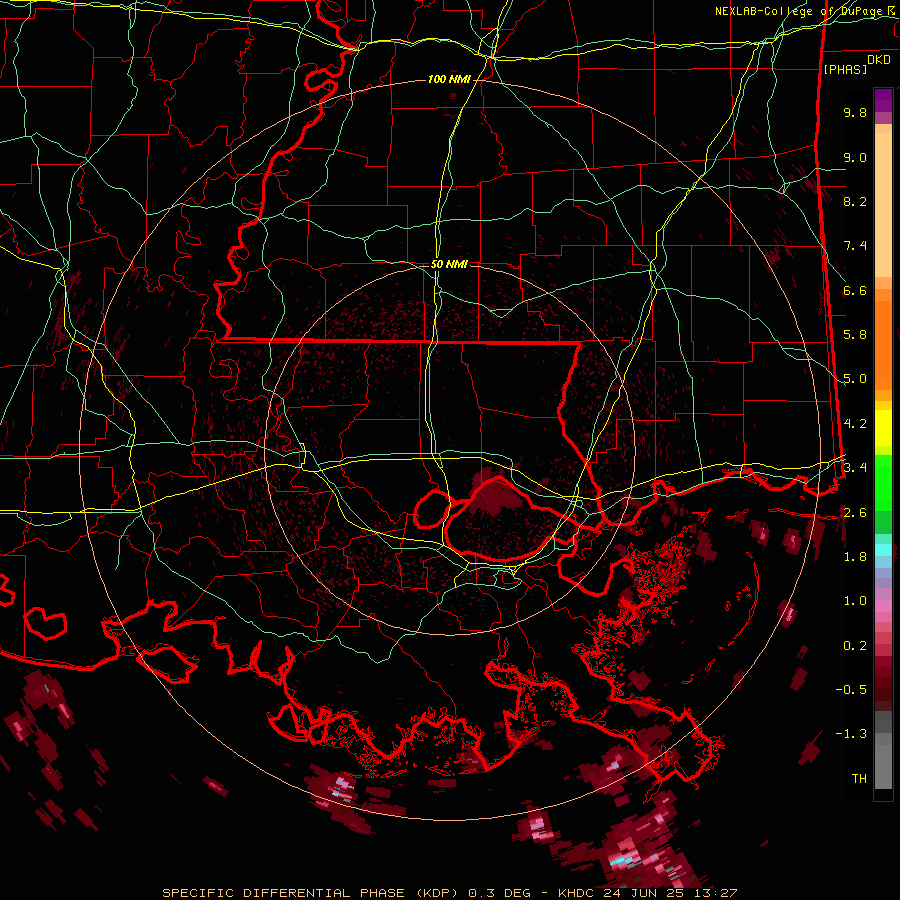Screen dimensions: 900x900
Task: Click the 5.0 legend value
Action: click(855, 379)
